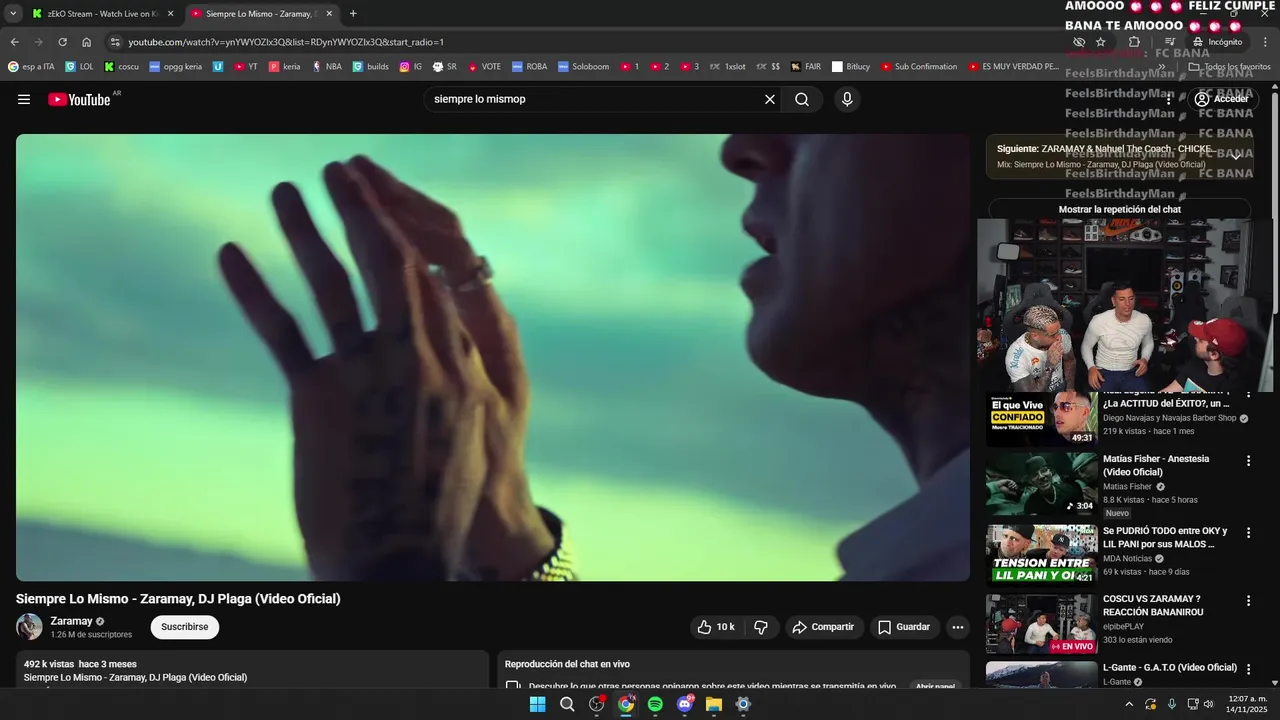
Task: Reload the page in Chrome
Action: pos(62,42)
